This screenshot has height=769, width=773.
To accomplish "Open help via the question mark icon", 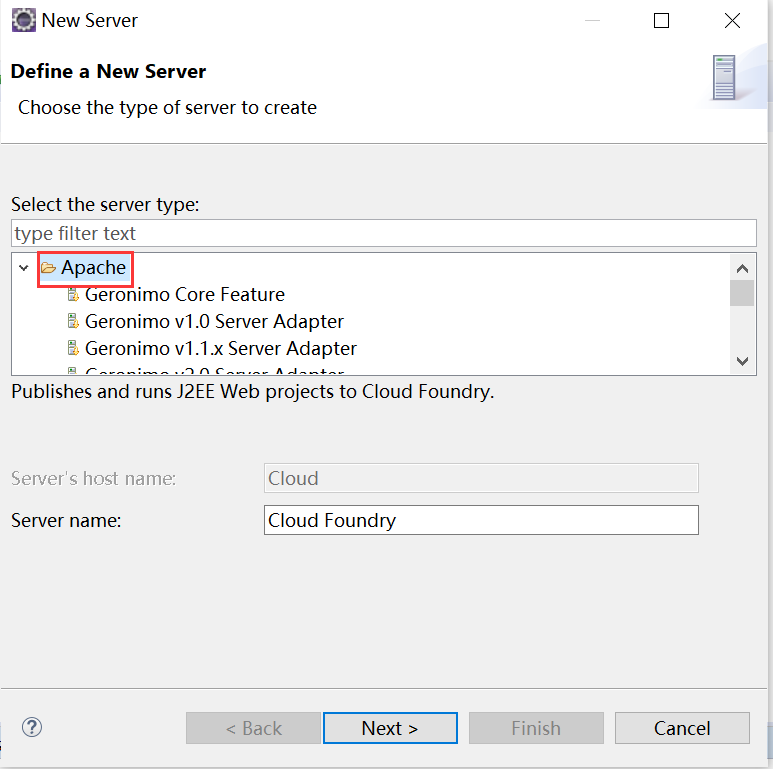I will pos(32,728).
